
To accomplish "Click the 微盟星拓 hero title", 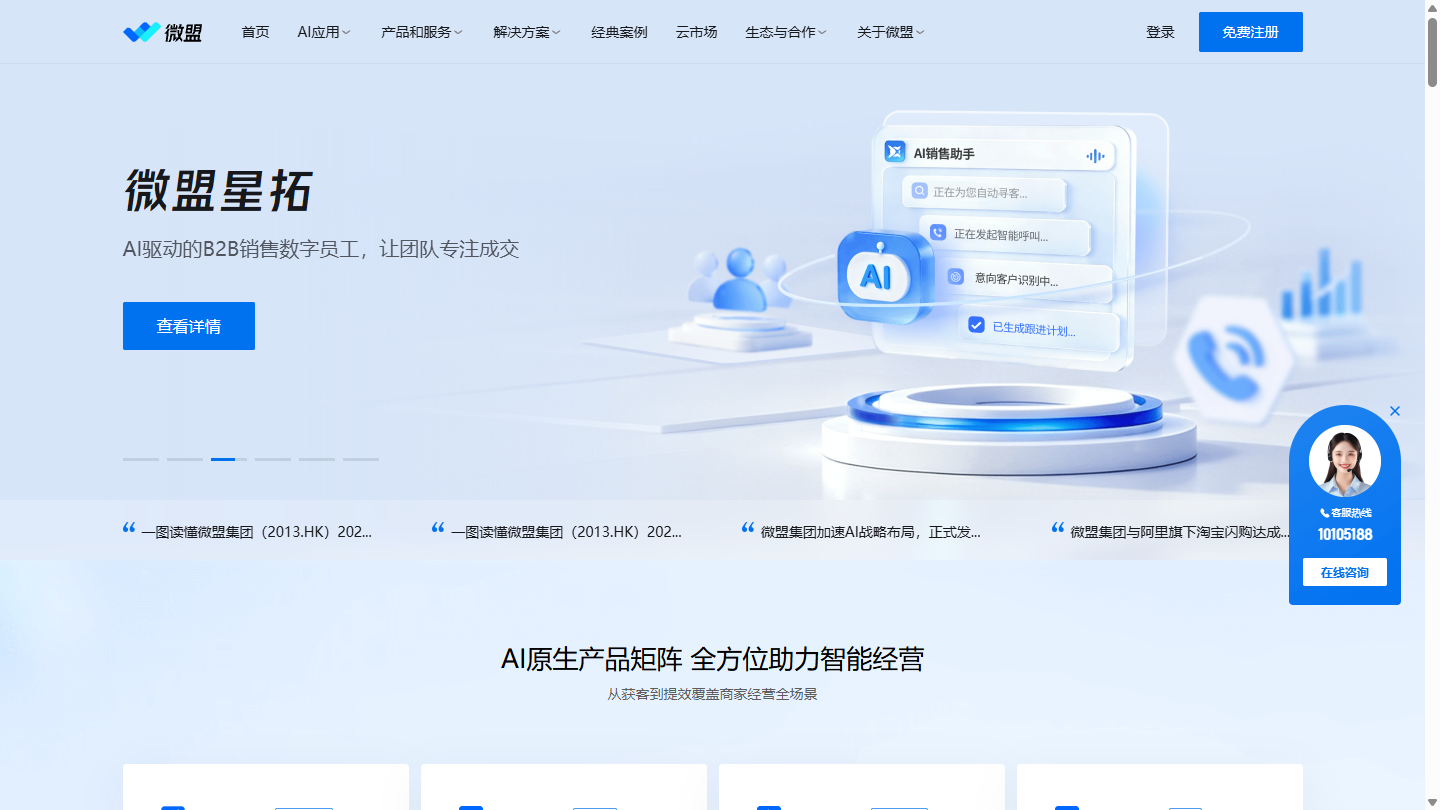I will tap(218, 190).
